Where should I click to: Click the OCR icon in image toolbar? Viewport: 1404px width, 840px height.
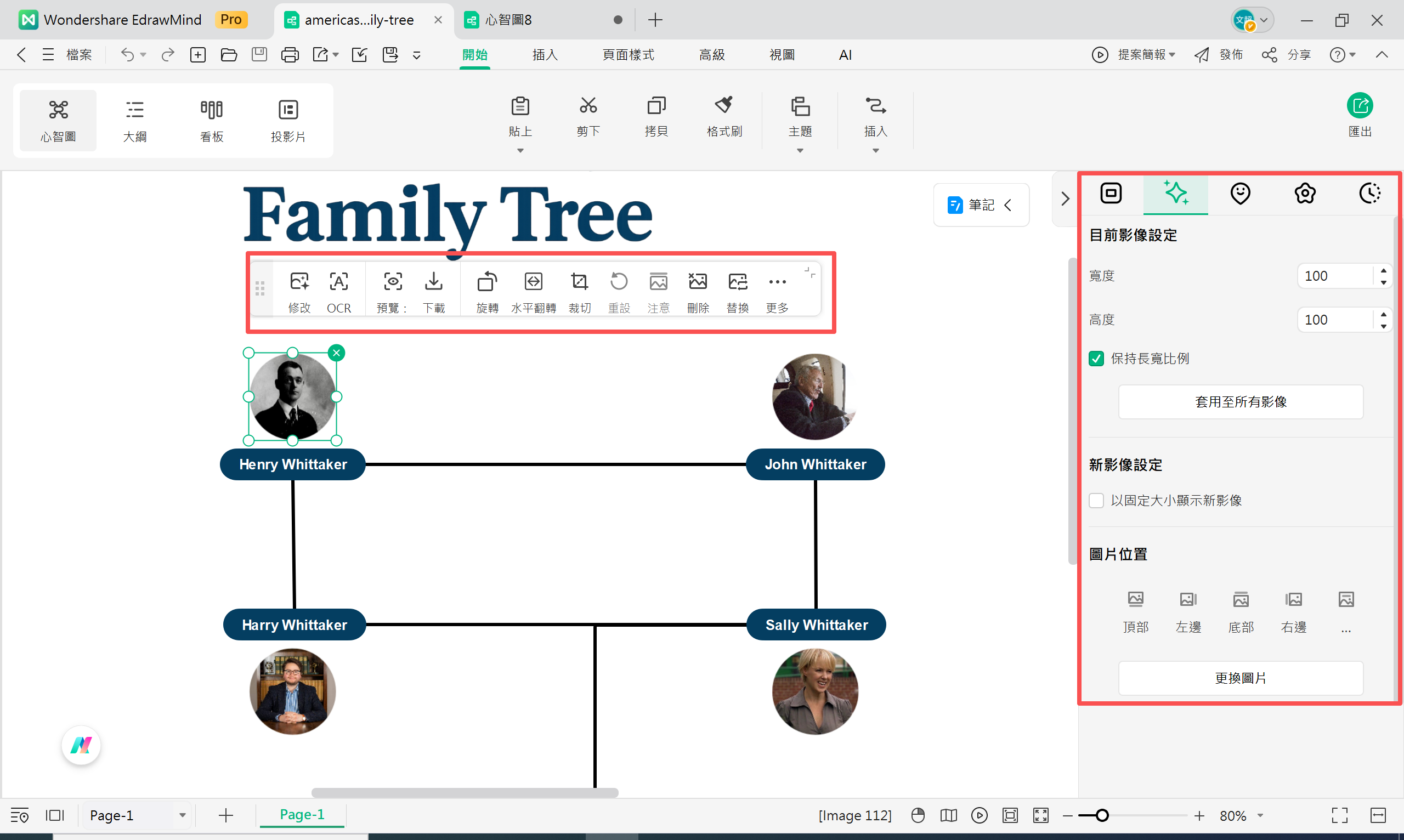click(x=338, y=281)
